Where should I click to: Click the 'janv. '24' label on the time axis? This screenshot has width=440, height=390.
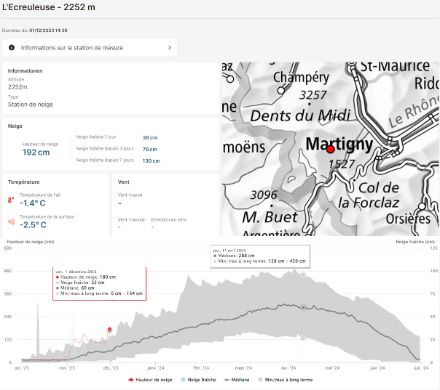pos(156,368)
